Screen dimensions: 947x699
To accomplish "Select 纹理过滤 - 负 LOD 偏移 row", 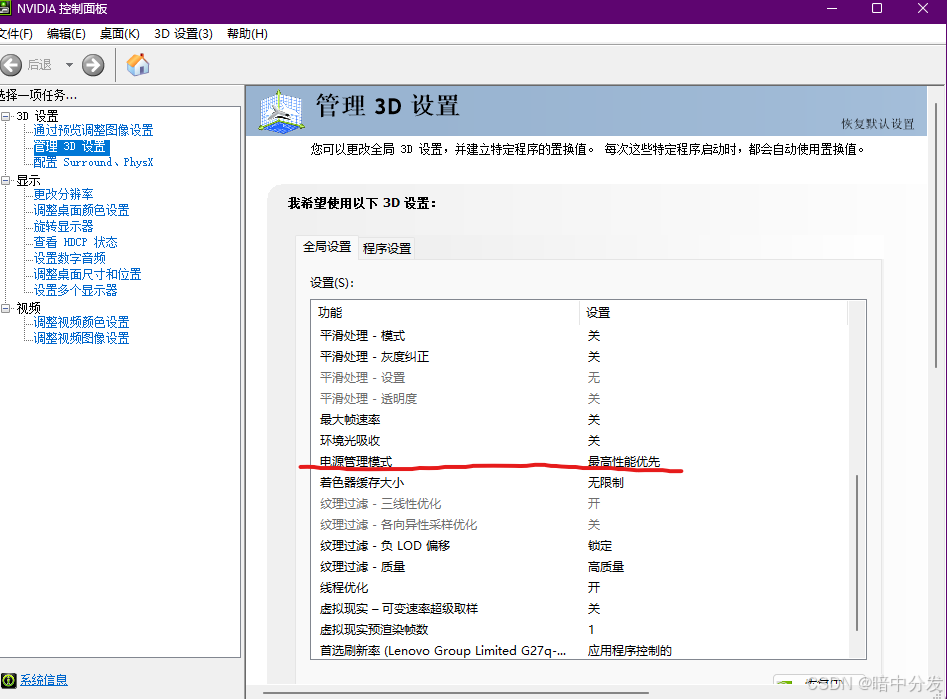I will point(580,546).
